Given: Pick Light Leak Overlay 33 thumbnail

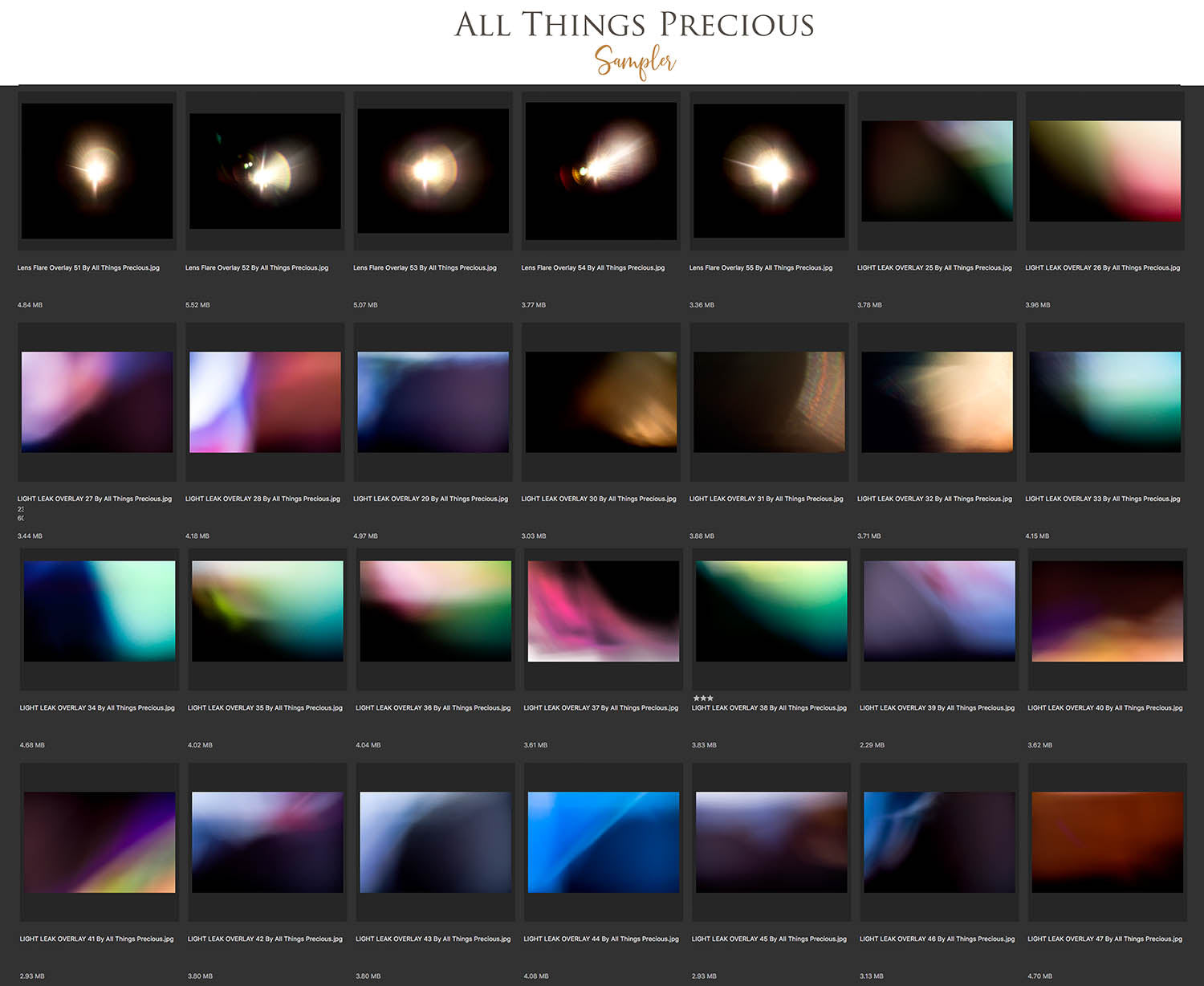Looking at the screenshot, I should point(1105,401).
